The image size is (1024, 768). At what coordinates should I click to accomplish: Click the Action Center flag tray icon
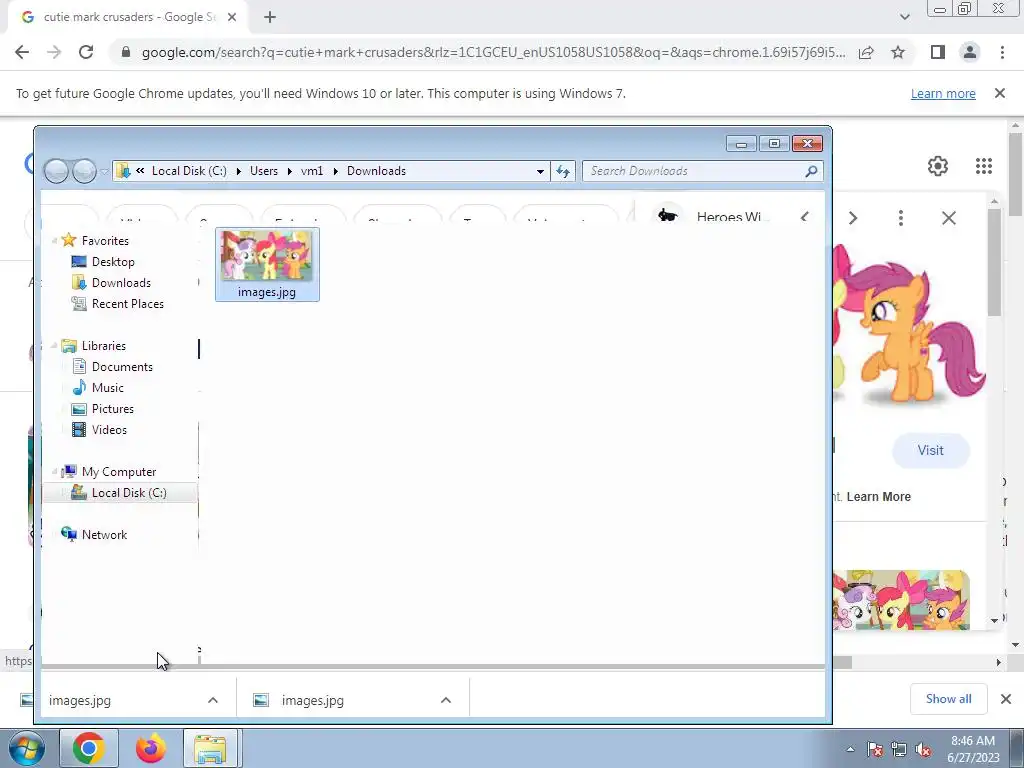[x=875, y=749]
